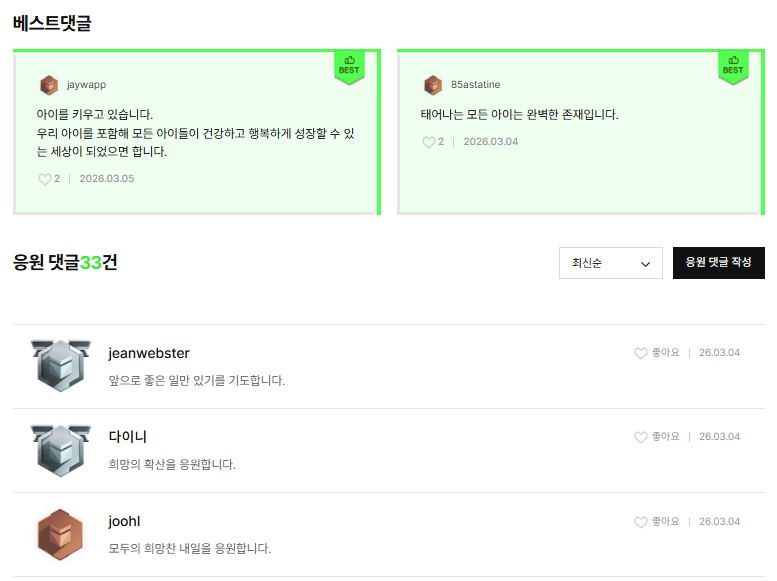
Task: Click the jaywapp username in best comments
Action: [x=86, y=85]
